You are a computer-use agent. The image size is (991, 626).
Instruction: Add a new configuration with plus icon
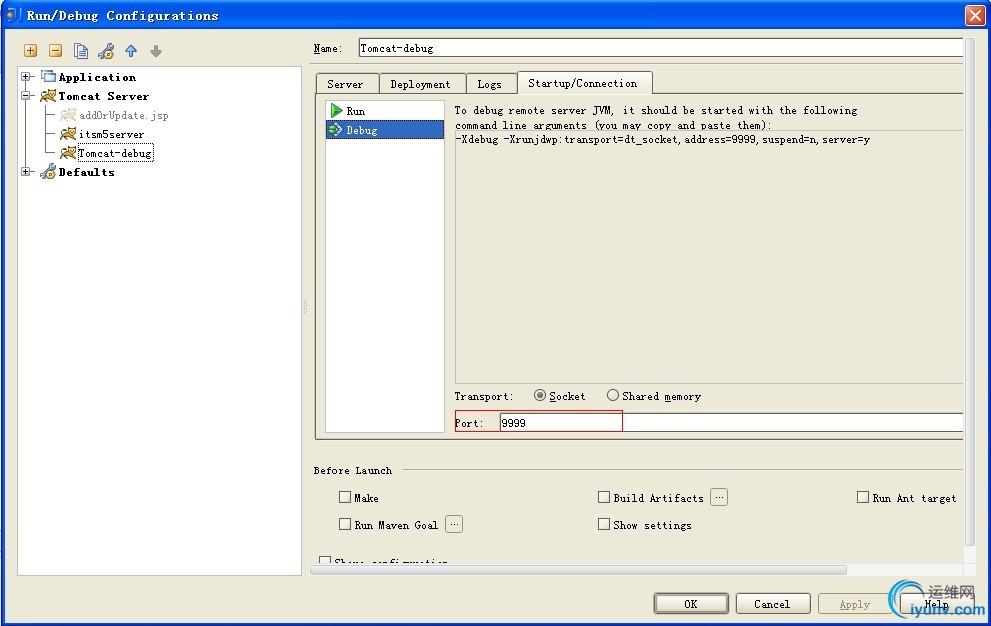(x=30, y=51)
